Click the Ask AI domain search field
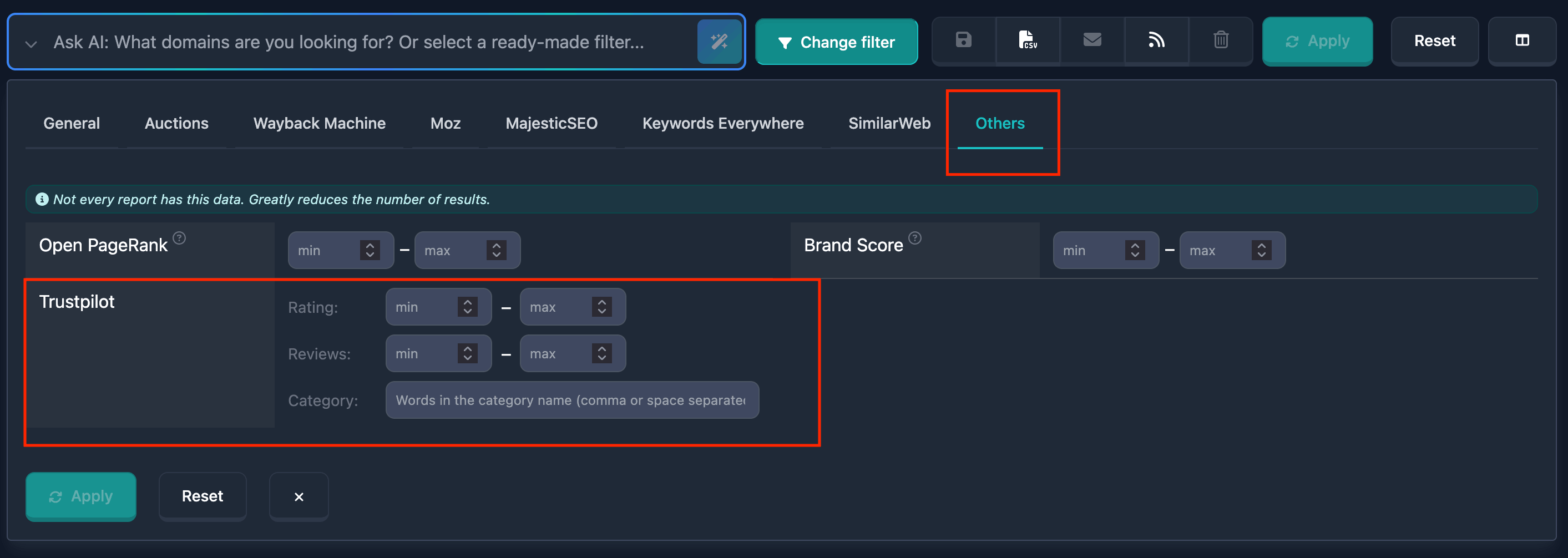The image size is (1568, 558). pyautogui.click(x=365, y=42)
